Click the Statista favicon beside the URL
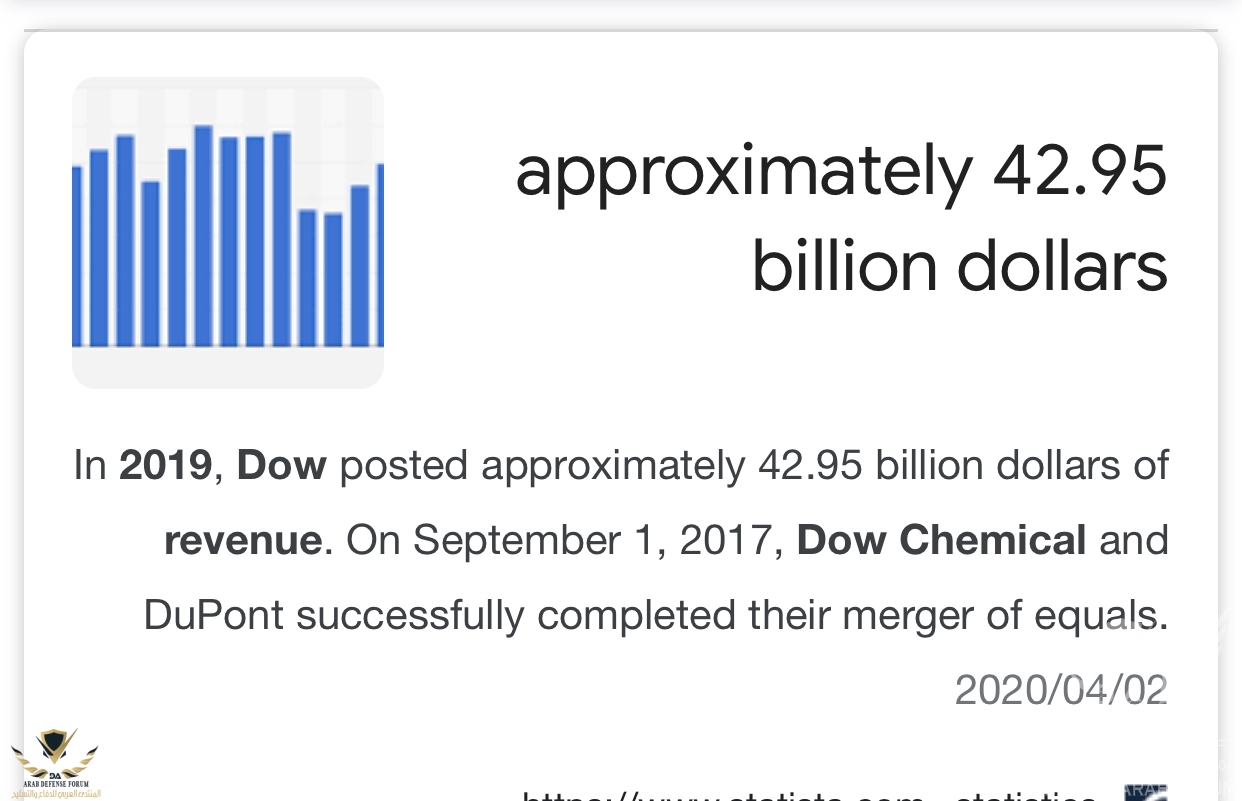Image resolution: width=1242 pixels, height=801 pixels. [1146, 792]
